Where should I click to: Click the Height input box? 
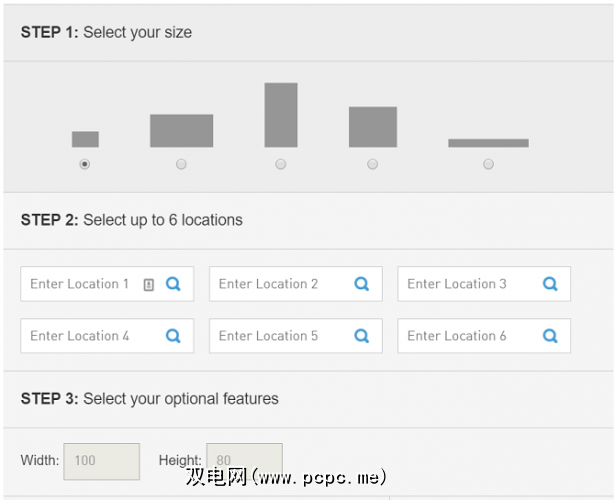coord(244,461)
